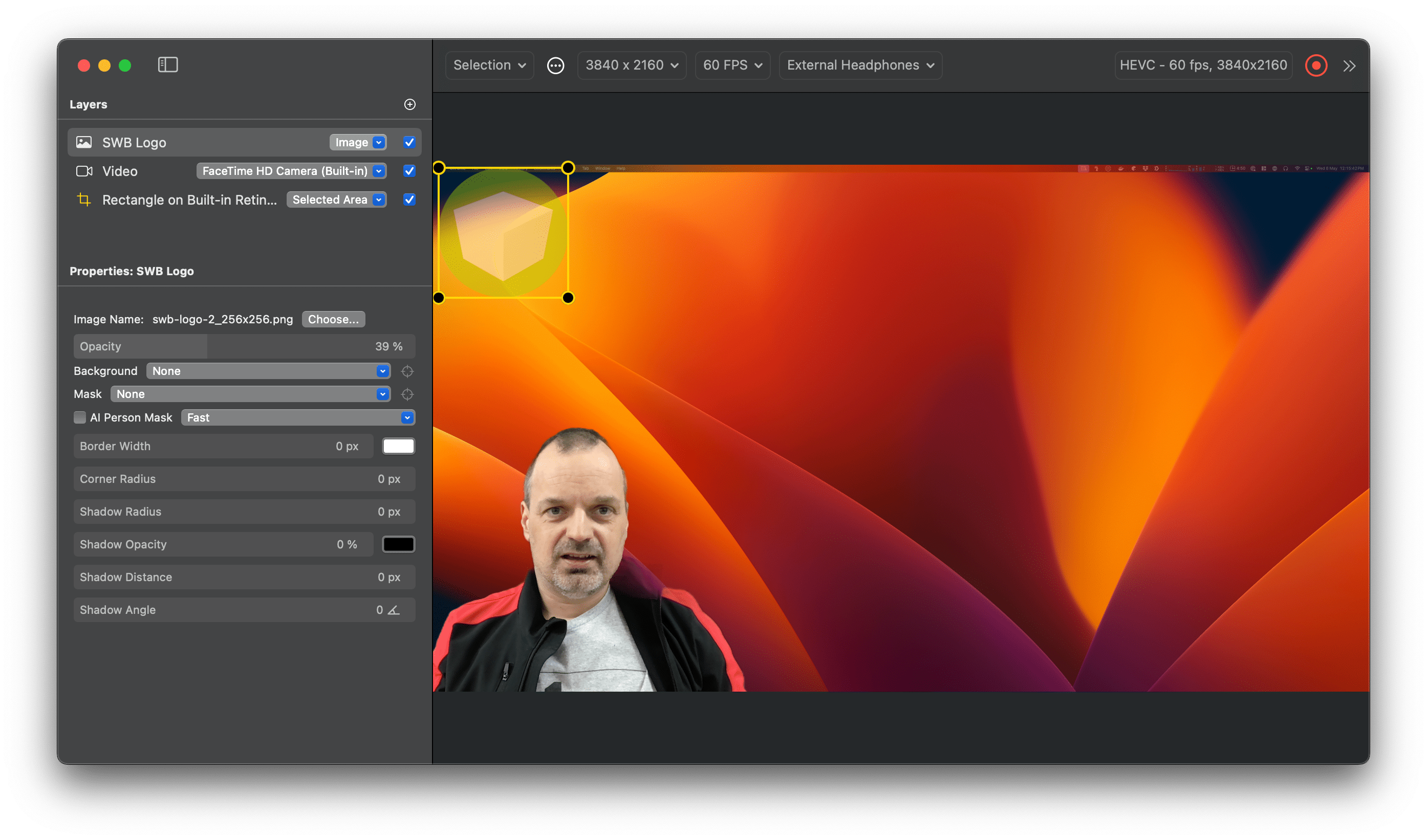The width and height of the screenshot is (1427, 840).
Task: Open the 60 FPS dropdown
Action: click(x=733, y=65)
